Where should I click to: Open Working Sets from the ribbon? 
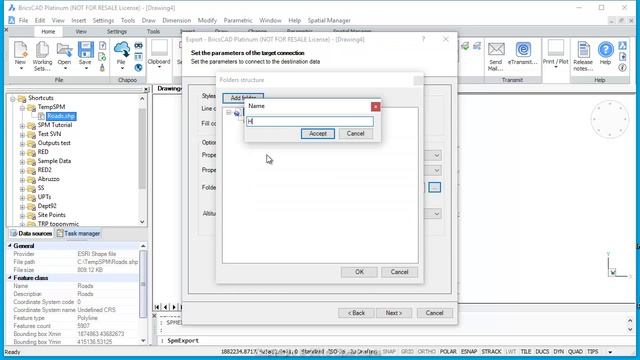[x=42, y=56]
